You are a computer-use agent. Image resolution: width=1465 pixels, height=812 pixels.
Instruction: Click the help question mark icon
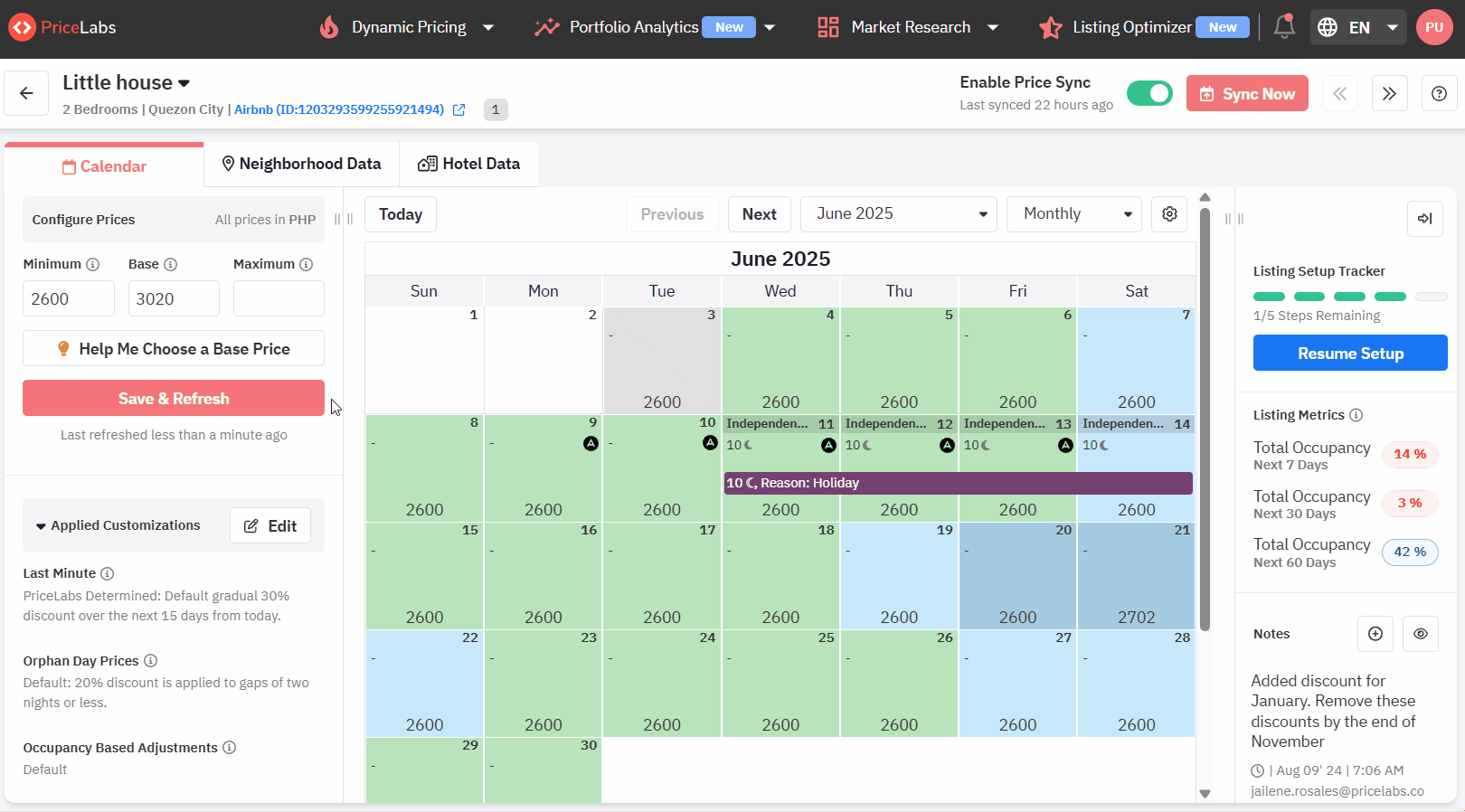1439,93
